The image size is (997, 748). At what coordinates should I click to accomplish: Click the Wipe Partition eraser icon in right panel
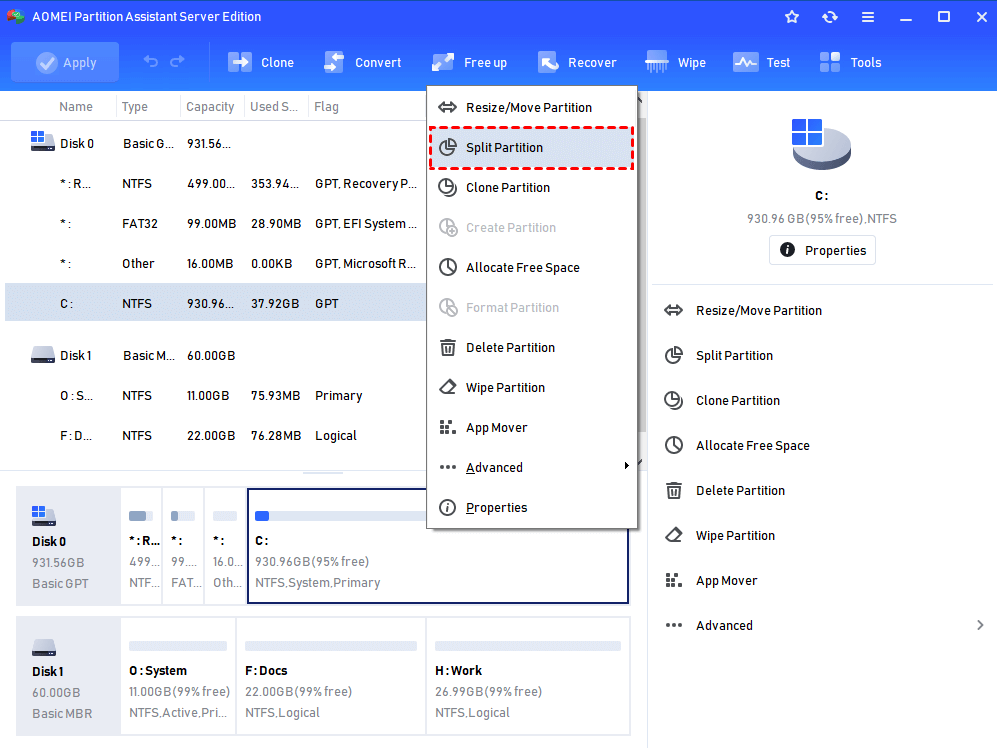click(673, 535)
